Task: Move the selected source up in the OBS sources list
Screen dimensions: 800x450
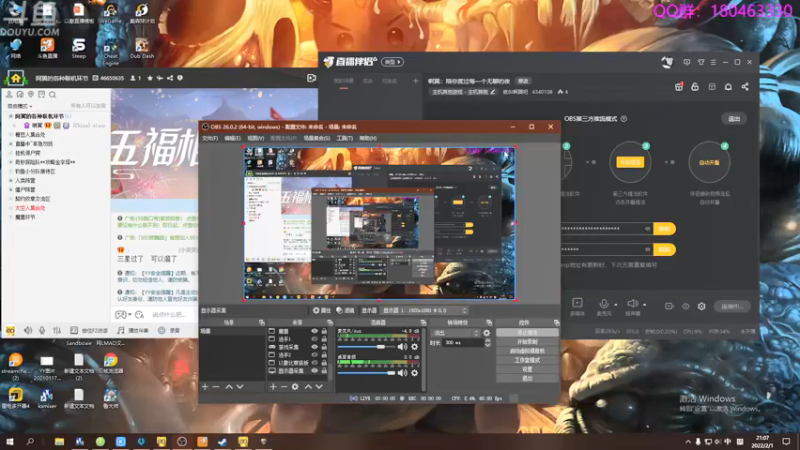Action: (308, 387)
